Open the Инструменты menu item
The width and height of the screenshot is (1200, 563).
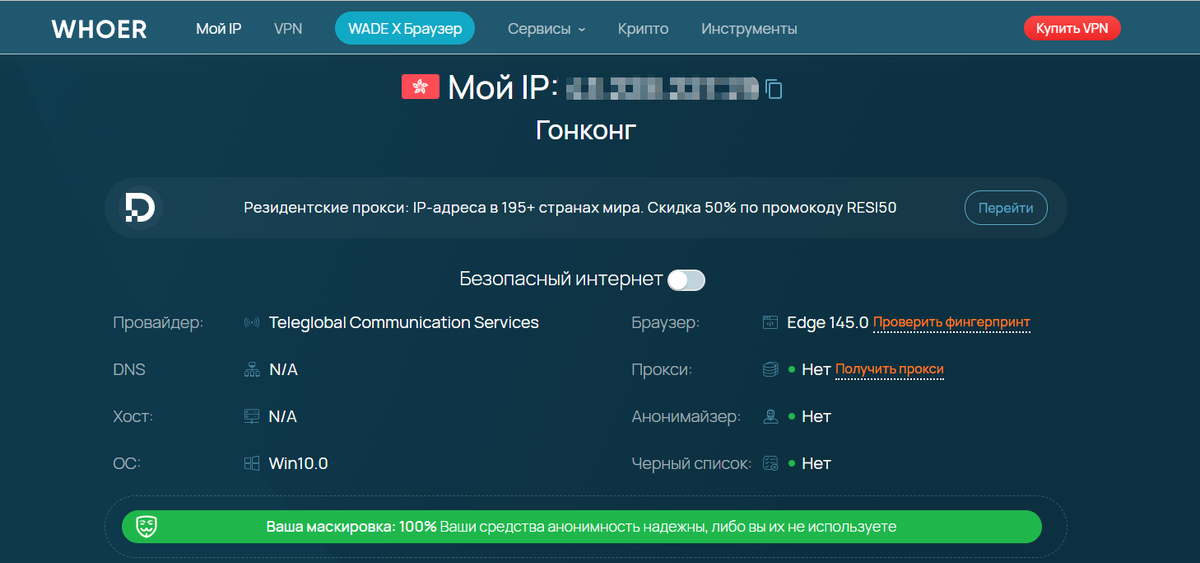(x=749, y=29)
